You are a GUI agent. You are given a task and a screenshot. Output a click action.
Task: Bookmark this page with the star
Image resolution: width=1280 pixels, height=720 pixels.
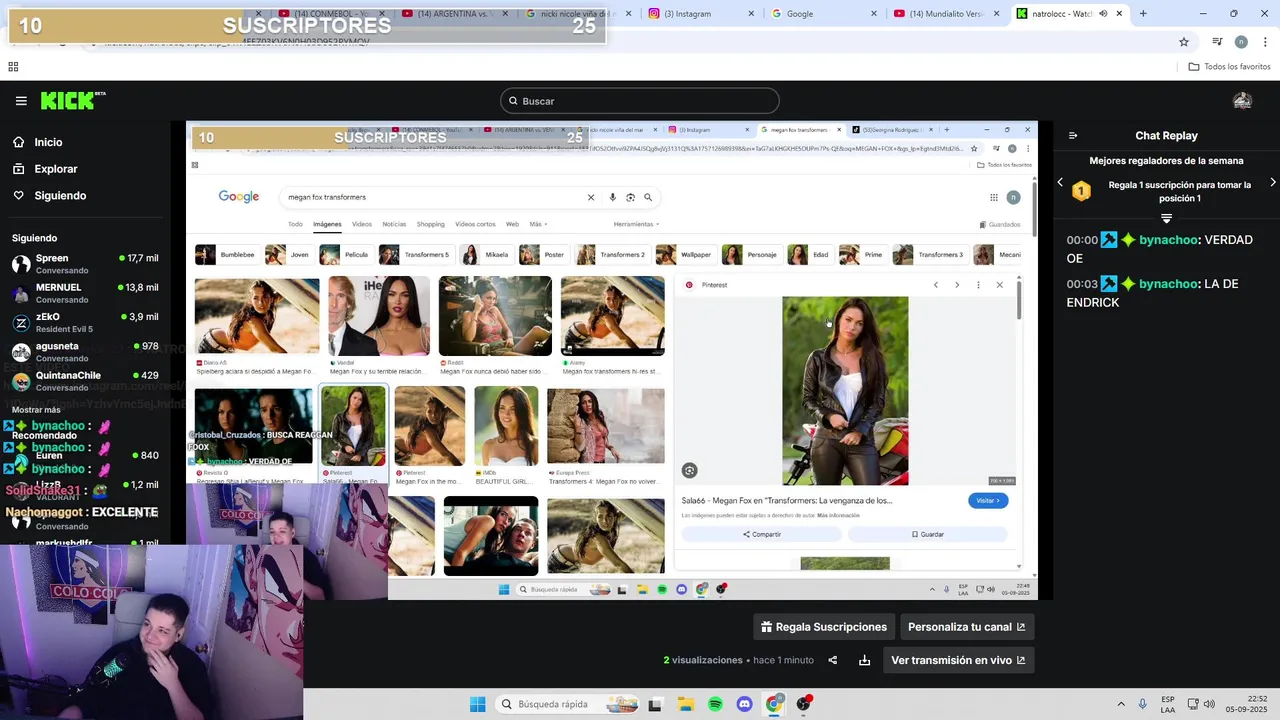(1184, 42)
